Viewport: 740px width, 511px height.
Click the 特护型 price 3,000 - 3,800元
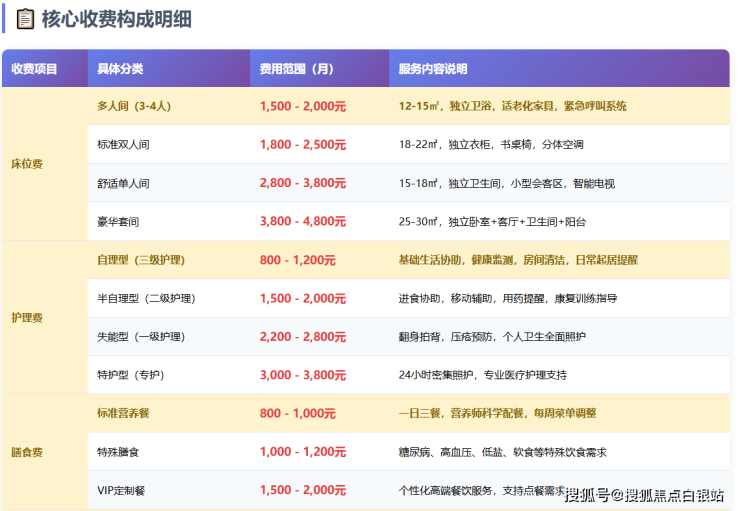[x=303, y=375]
